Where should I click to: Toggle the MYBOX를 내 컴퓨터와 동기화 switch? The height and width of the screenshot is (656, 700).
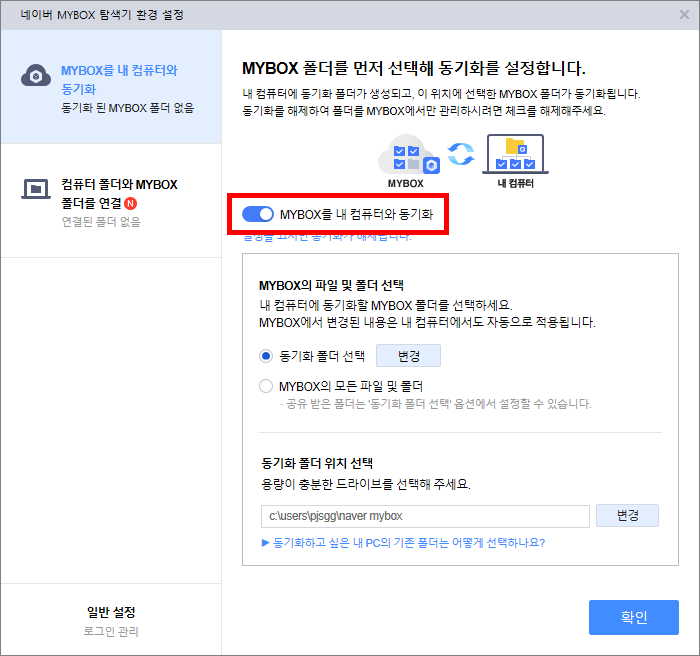[258, 214]
